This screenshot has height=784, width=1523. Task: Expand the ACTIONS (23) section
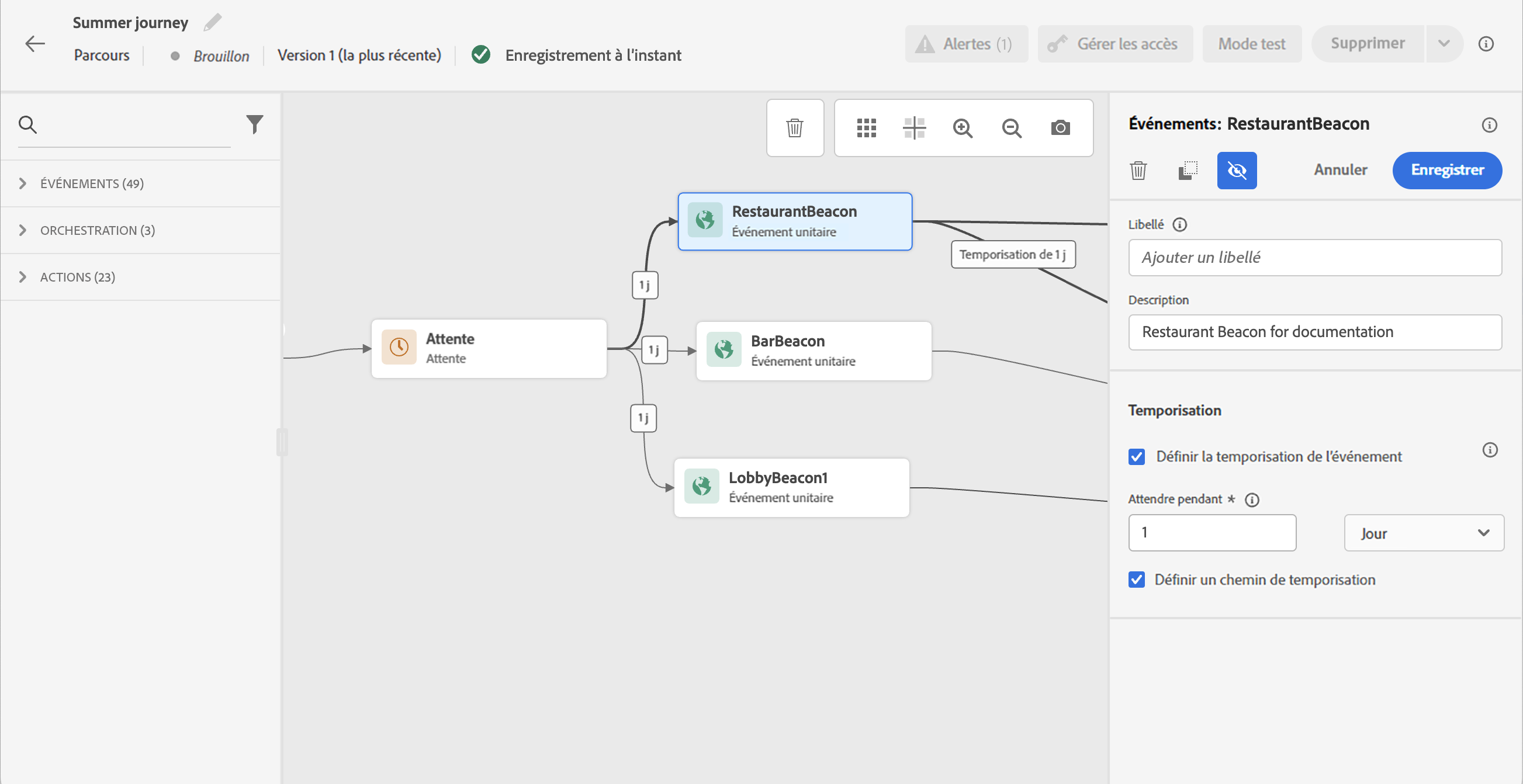pos(22,277)
